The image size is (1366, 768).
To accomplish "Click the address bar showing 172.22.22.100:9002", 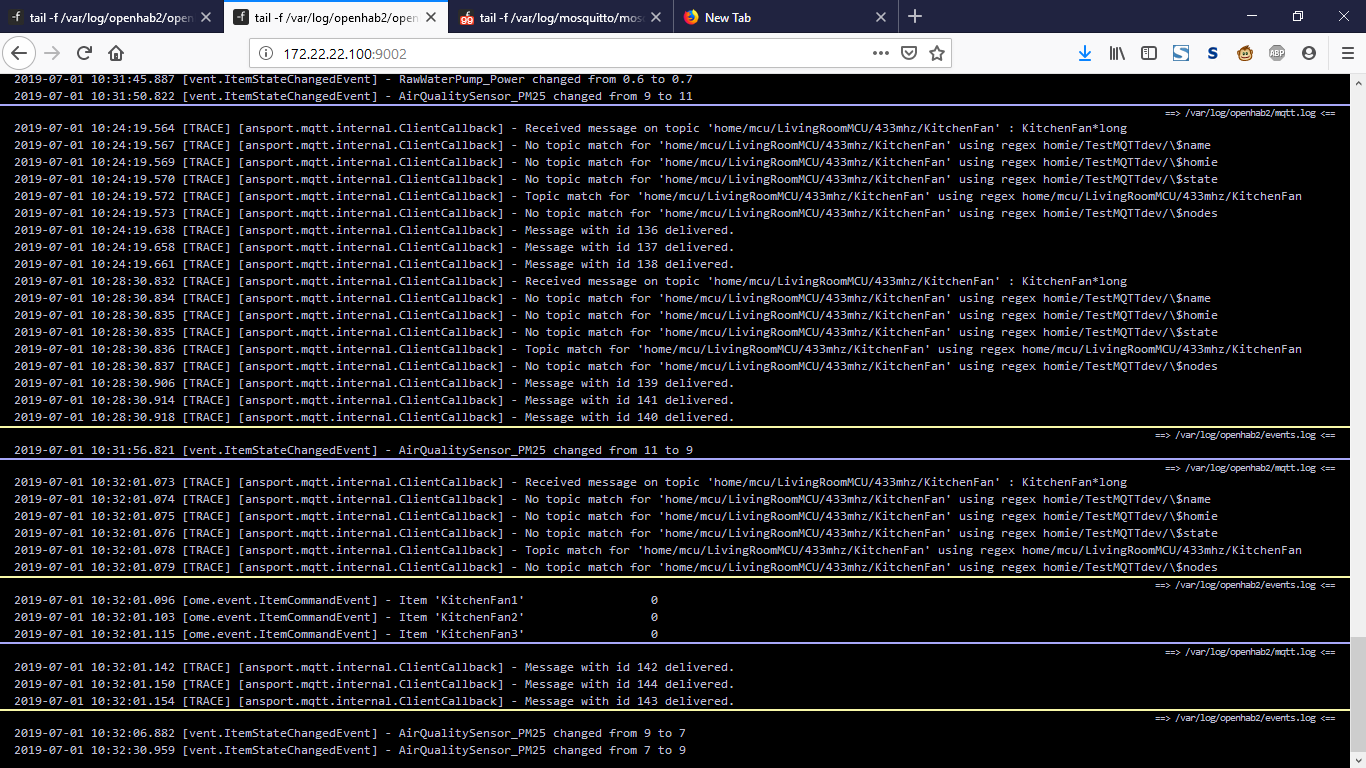I will click(560, 53).
